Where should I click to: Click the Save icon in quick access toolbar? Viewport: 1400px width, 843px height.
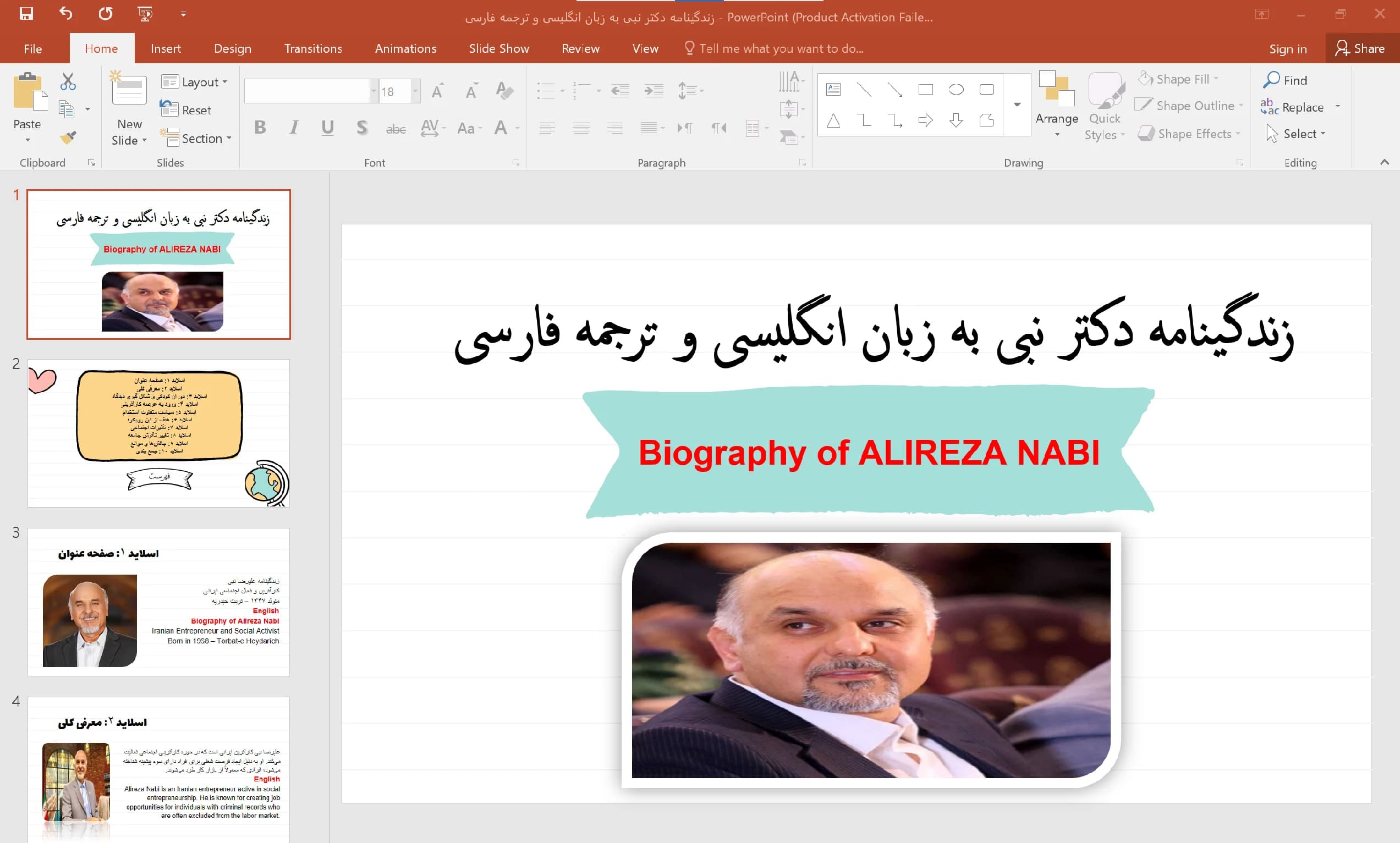[x=26, y=14]
